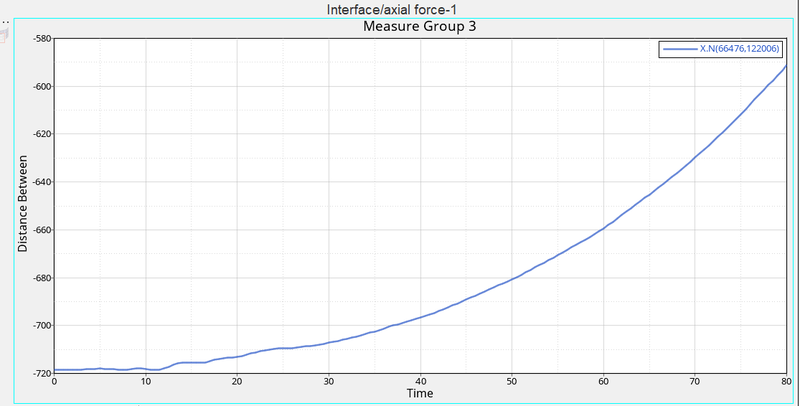Select the "Time" X-axis label
Viewport: 800px width, 406px height.
420,393
